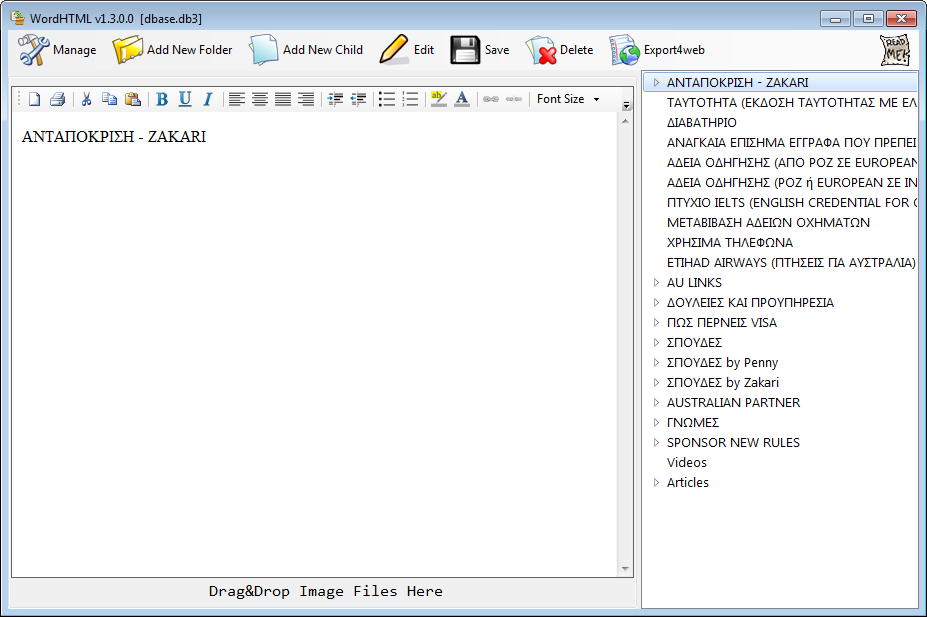
Task: Select ΤΑΥΤΟΤΗΤΑ (ΕΚΔΟΣΗ ΤΑΥΤΟΤΗΤΑΣ) item
Action: pyautogui.click(x=792, y=103)
